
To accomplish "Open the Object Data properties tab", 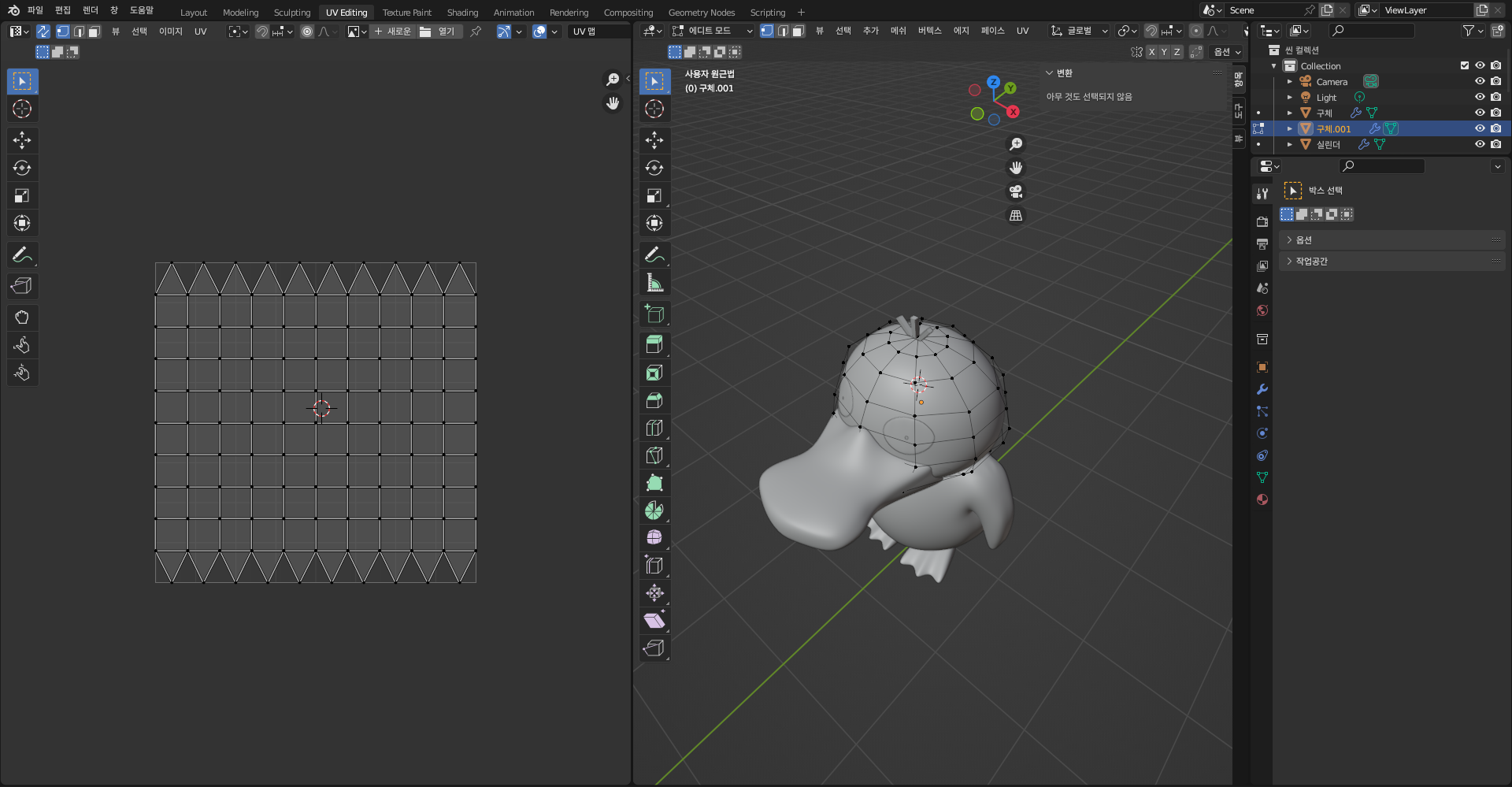I will click(x=1262, y=477).
